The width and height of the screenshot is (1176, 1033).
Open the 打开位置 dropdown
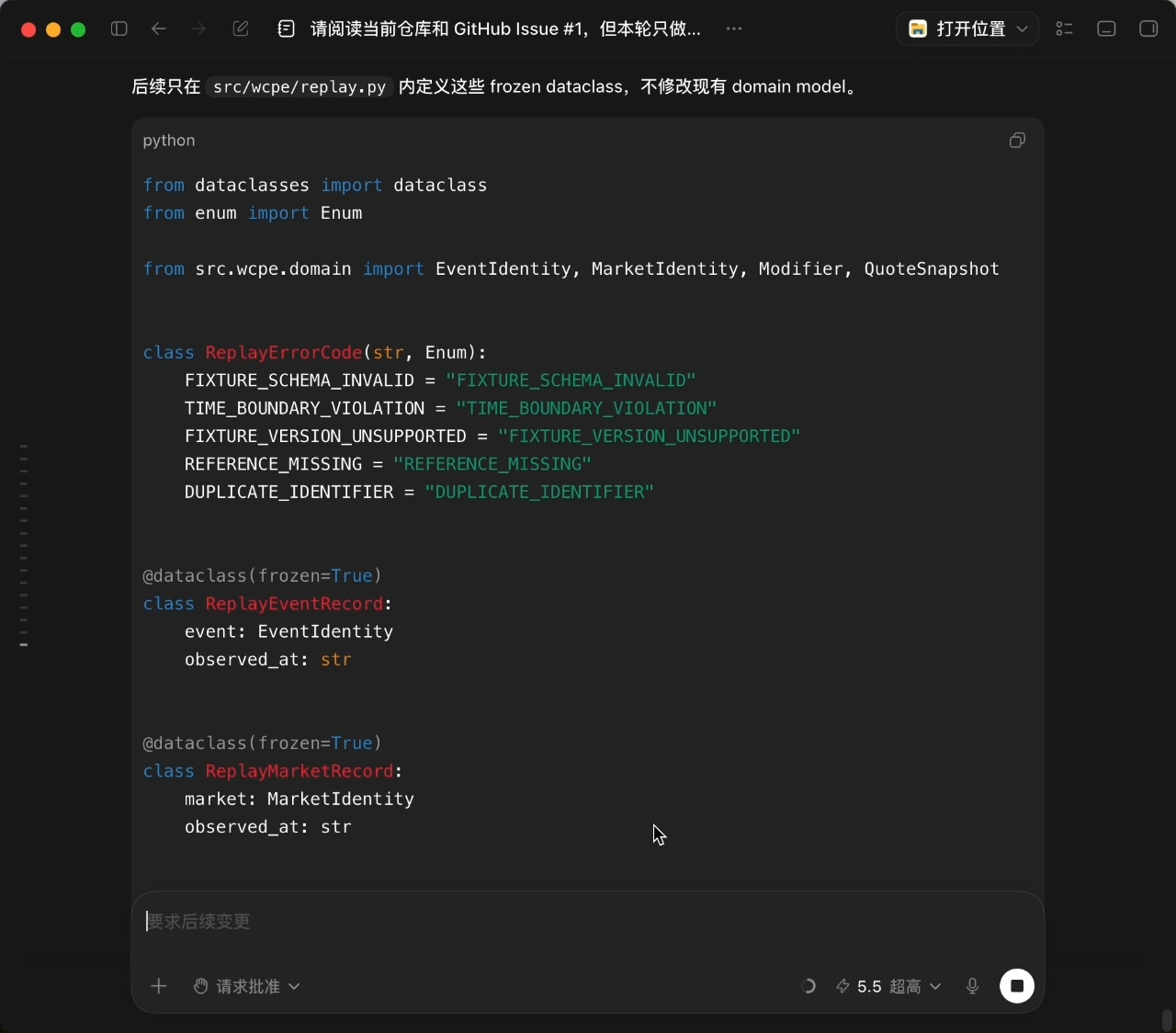click(967, 28)
